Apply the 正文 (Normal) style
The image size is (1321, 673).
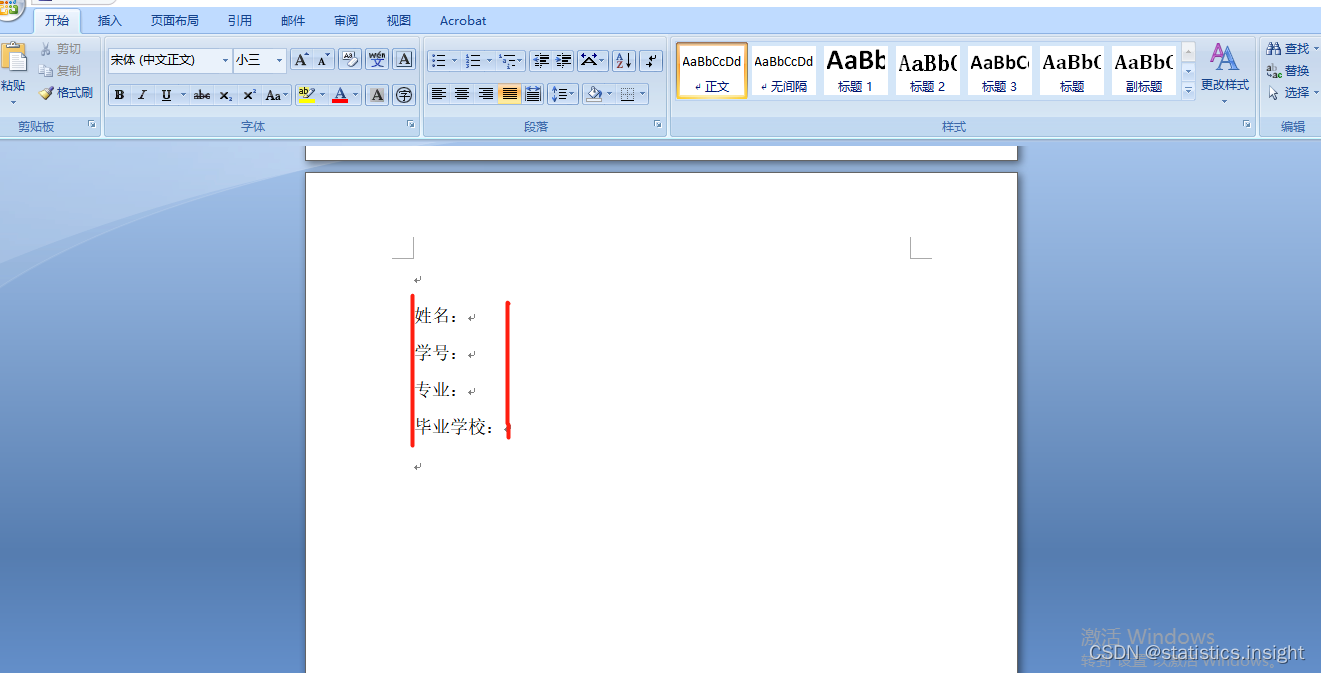[712, 70]
